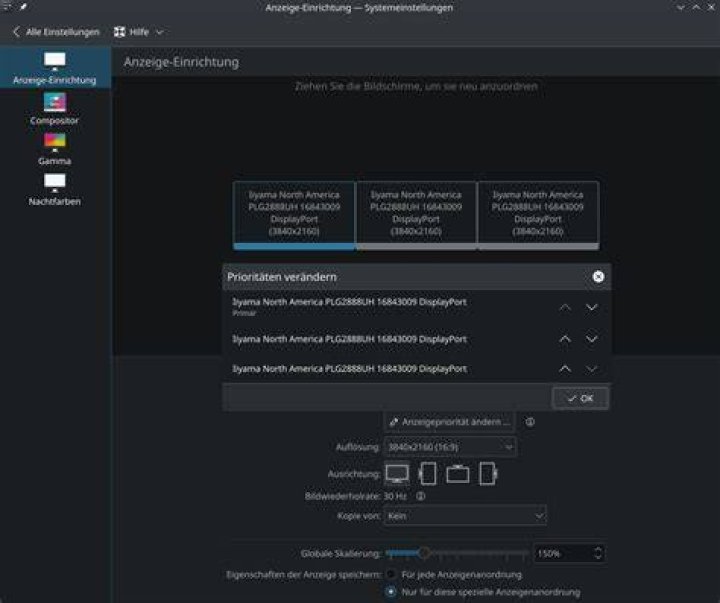The height and width of the screenshot is (603, 720).
Task: Open the Kopie von dropdown
Action: pos(465,516)
